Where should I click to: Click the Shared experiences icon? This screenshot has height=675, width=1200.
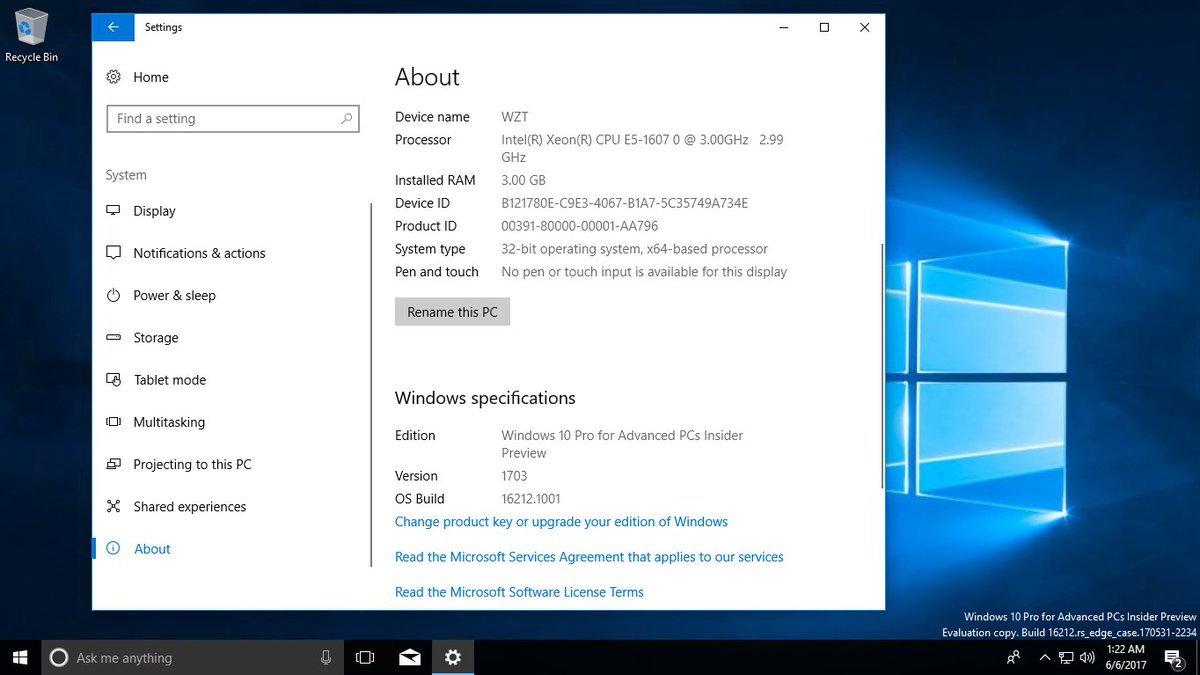(114, 506)
